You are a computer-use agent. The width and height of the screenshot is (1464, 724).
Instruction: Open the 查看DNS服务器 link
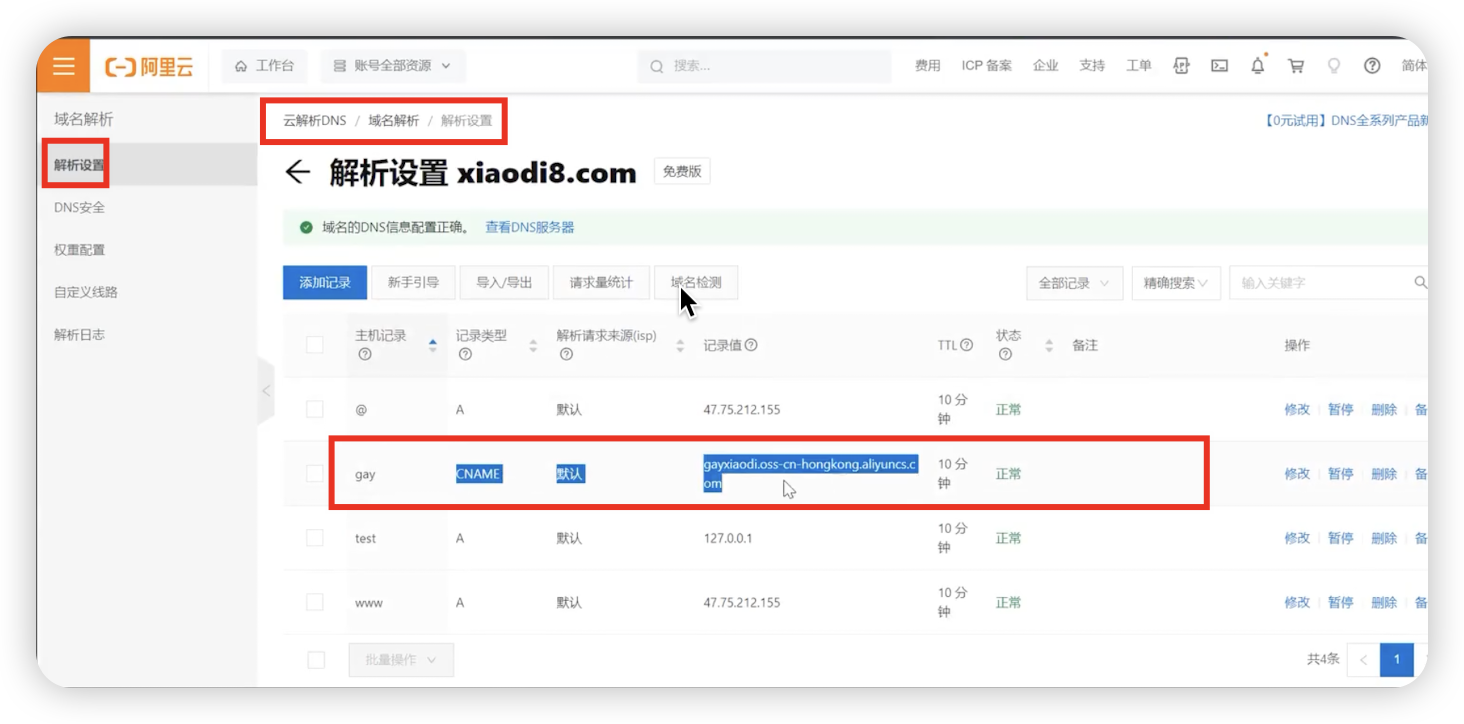point(530,227)
